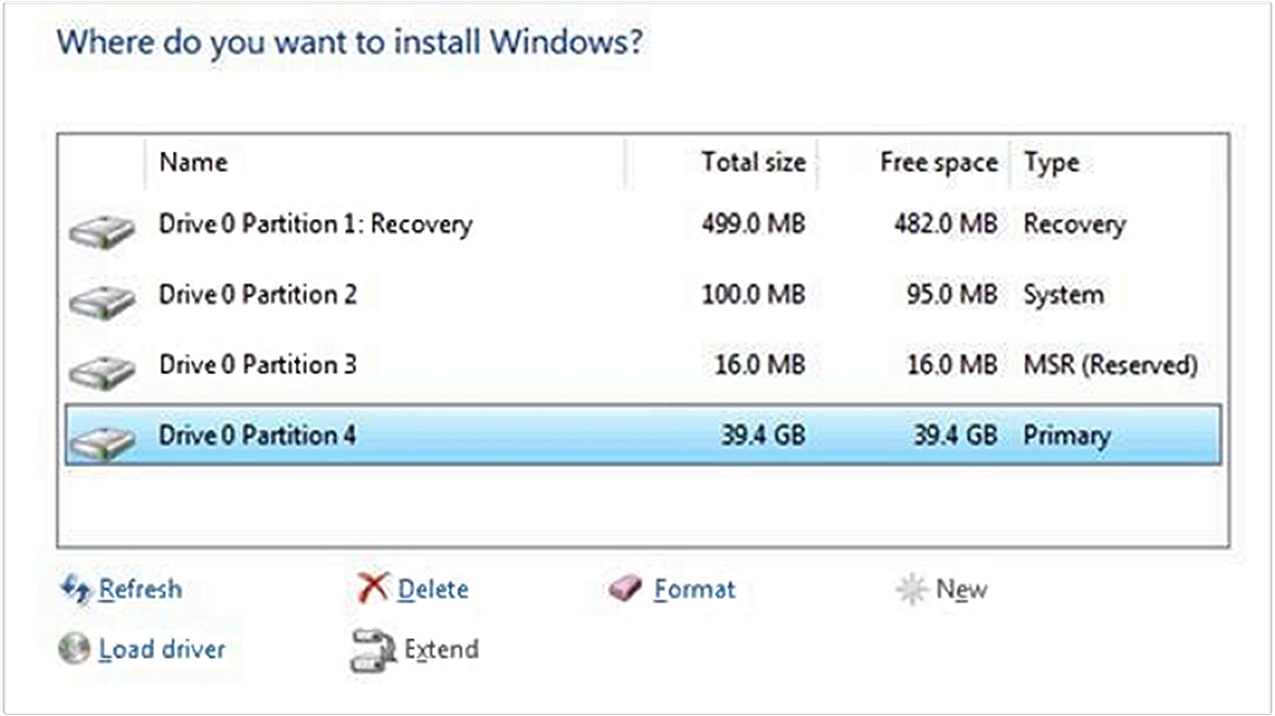
Task: Click the Refresh arrows icon
Action: point(74,589)
